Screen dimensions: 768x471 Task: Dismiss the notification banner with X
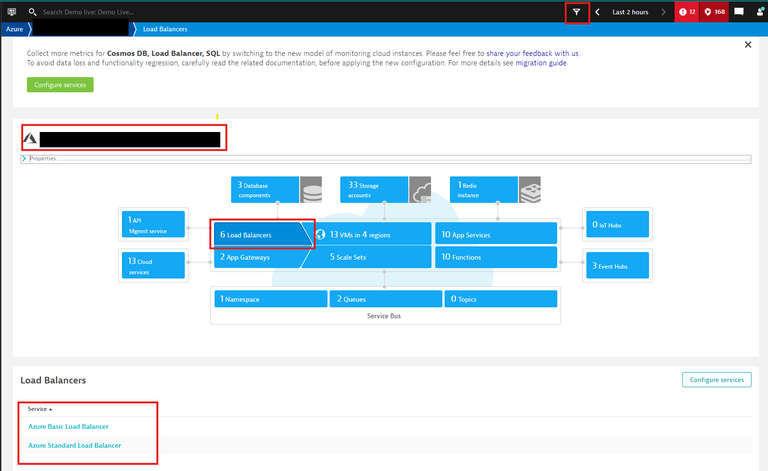pos(748,45)
